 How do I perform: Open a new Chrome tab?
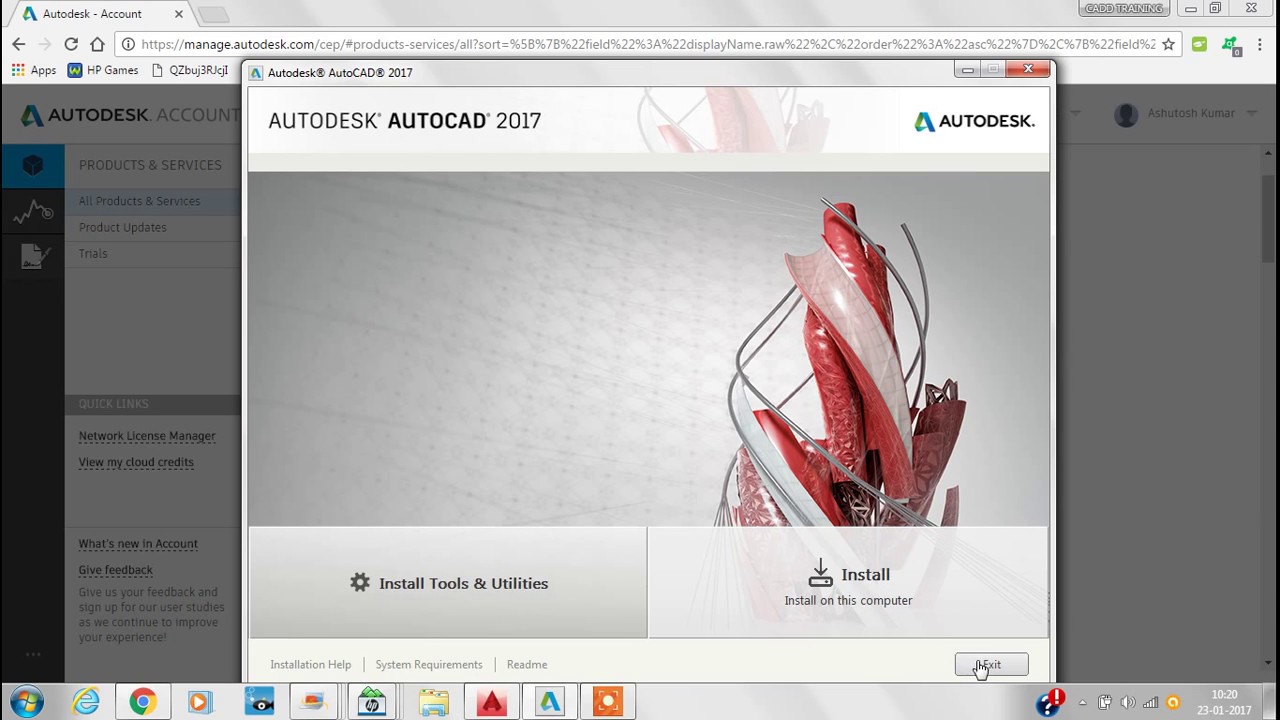pyautogui.click(x=212, y=15)
